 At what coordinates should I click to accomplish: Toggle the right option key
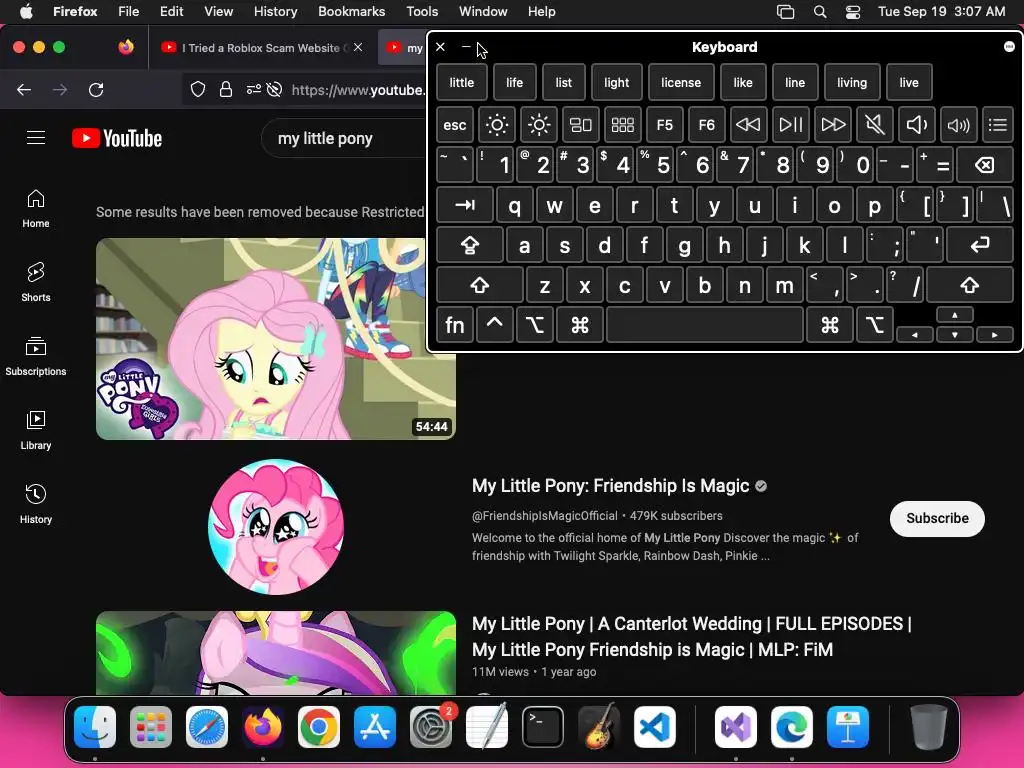tap(874, 325)
